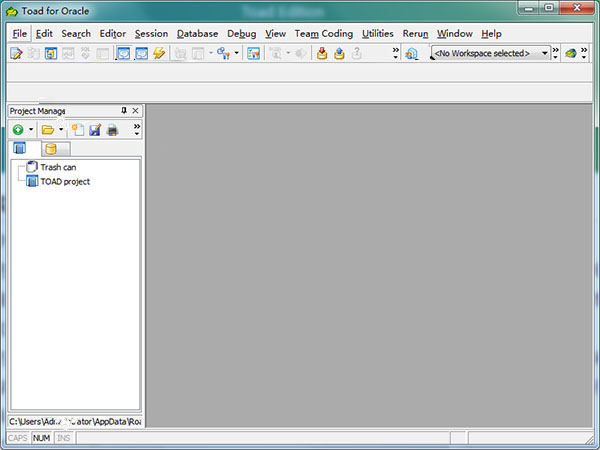Open the Database menu
Viewport: 600px width, 450px height.
point(197,33)
